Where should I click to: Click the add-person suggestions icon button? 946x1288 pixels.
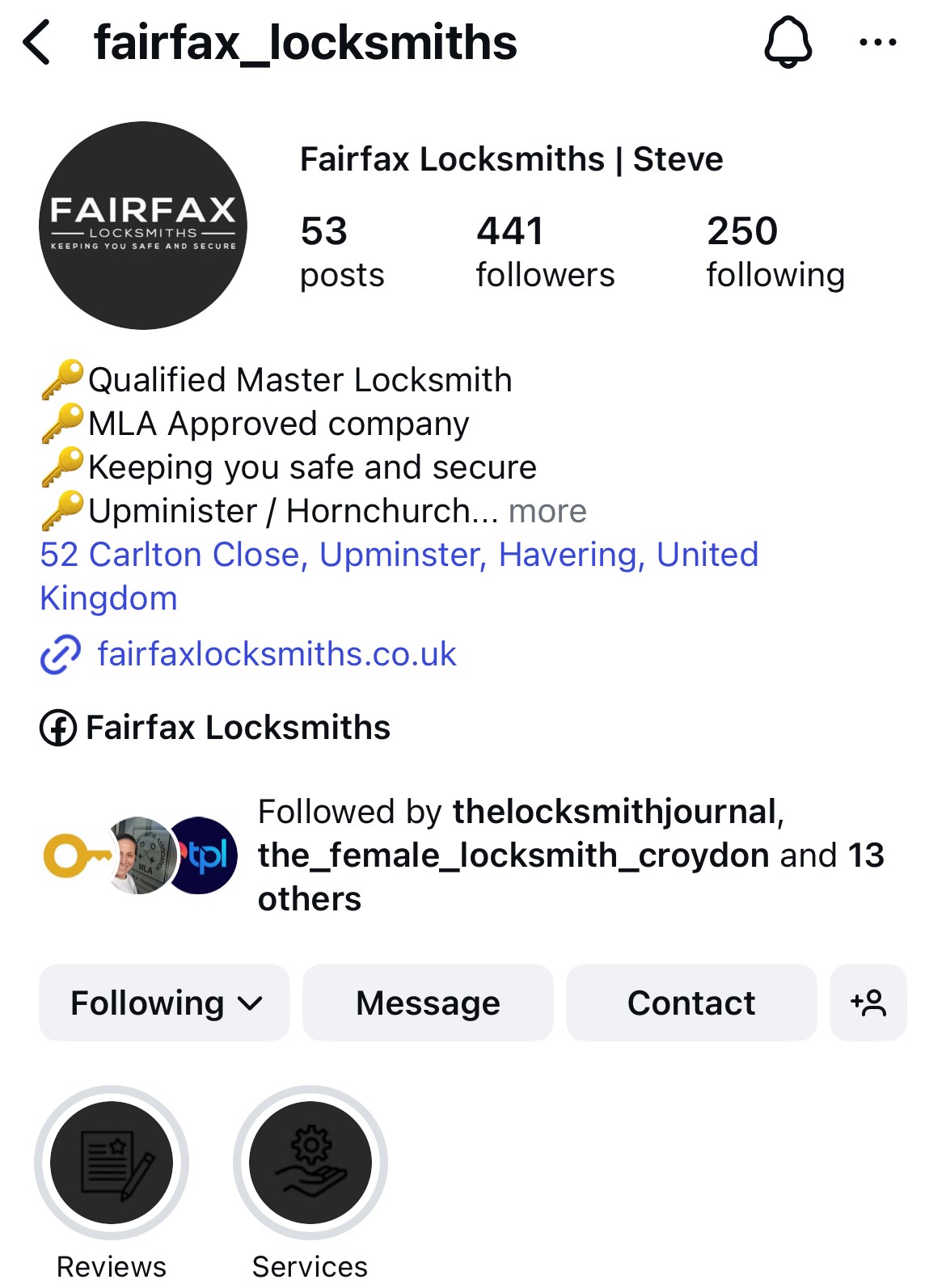[868, 1003]
